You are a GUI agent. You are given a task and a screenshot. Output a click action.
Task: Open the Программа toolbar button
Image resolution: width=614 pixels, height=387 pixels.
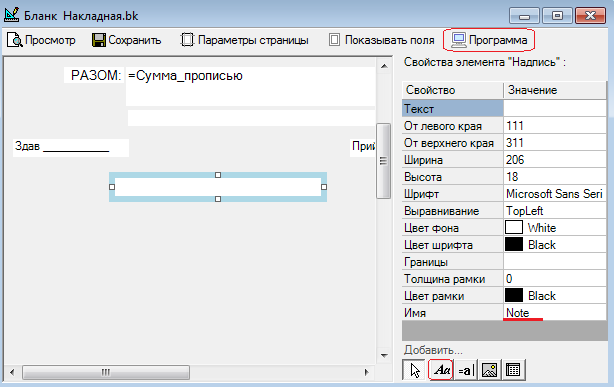tap(489, 40)
